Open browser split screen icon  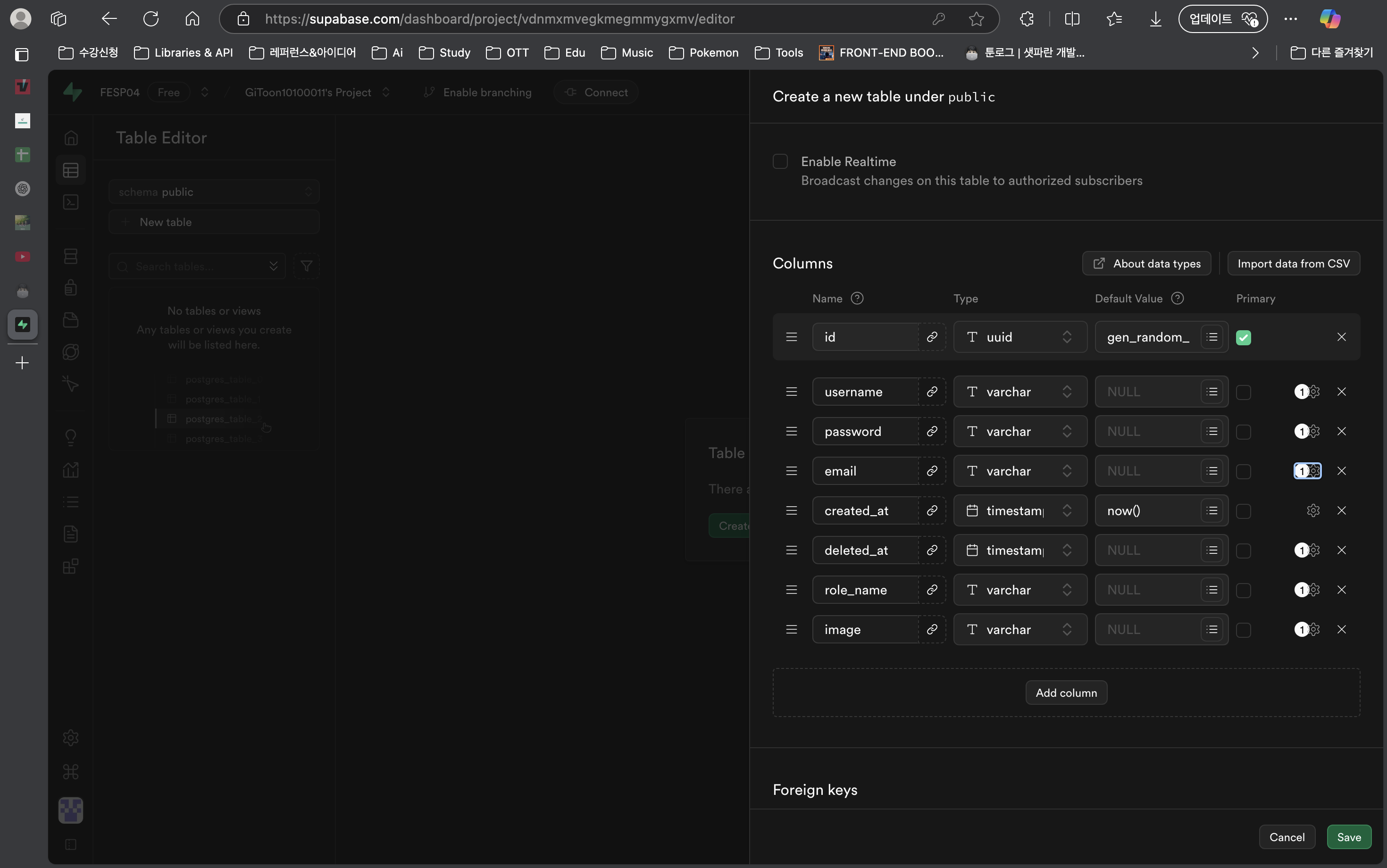[x=1072, y=19]
